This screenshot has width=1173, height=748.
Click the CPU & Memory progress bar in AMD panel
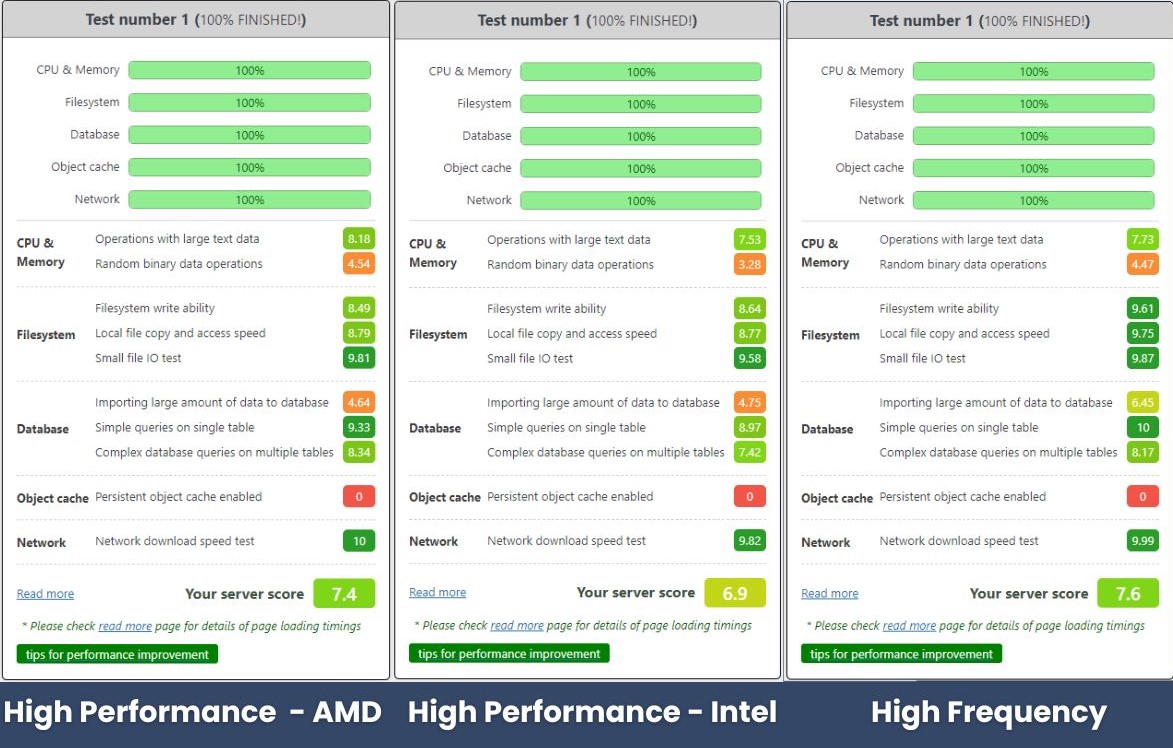249,70
